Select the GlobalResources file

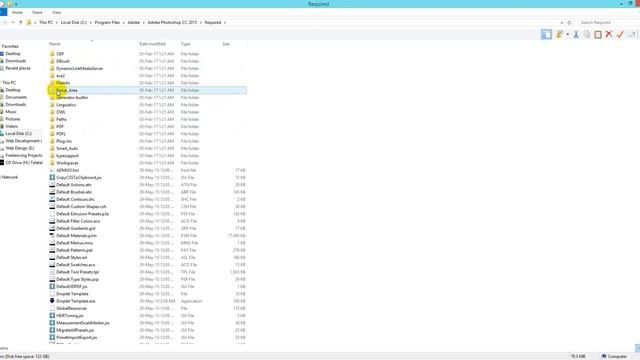coord(71,308)
